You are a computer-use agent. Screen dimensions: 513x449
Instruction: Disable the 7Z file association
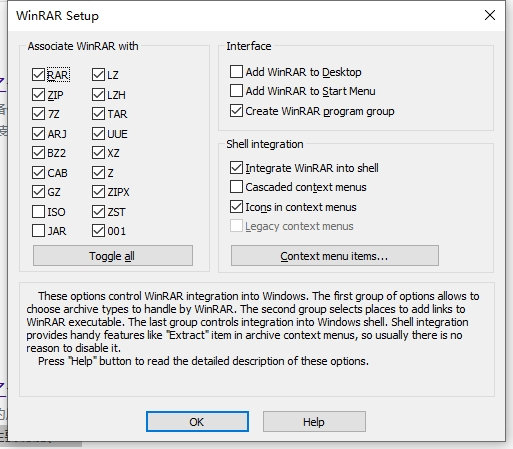pyautogui.click(x=38, y=114)
